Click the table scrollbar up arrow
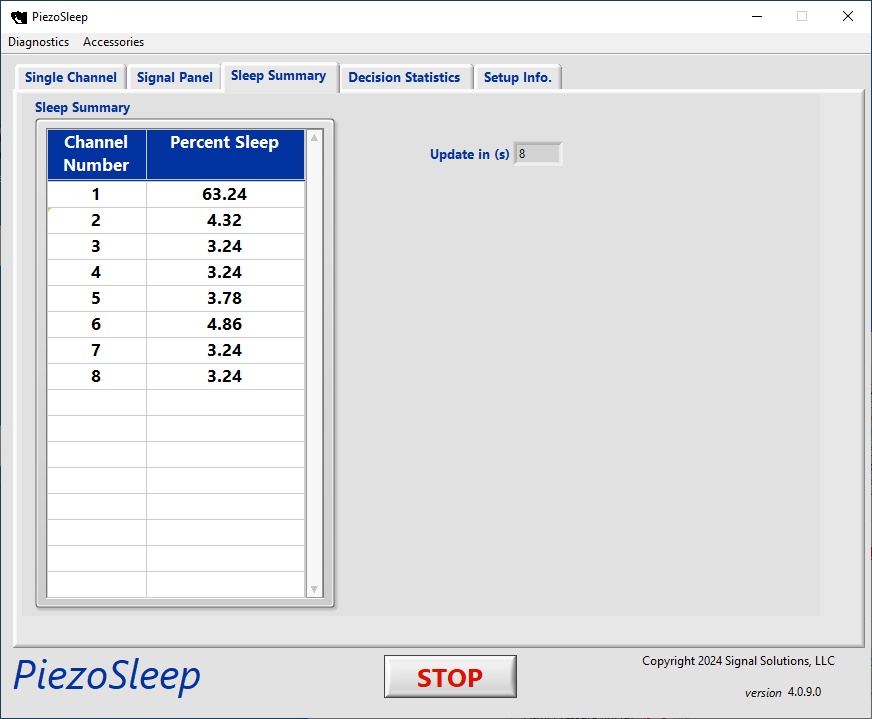872x719 pixels. (x=315, y=138)
